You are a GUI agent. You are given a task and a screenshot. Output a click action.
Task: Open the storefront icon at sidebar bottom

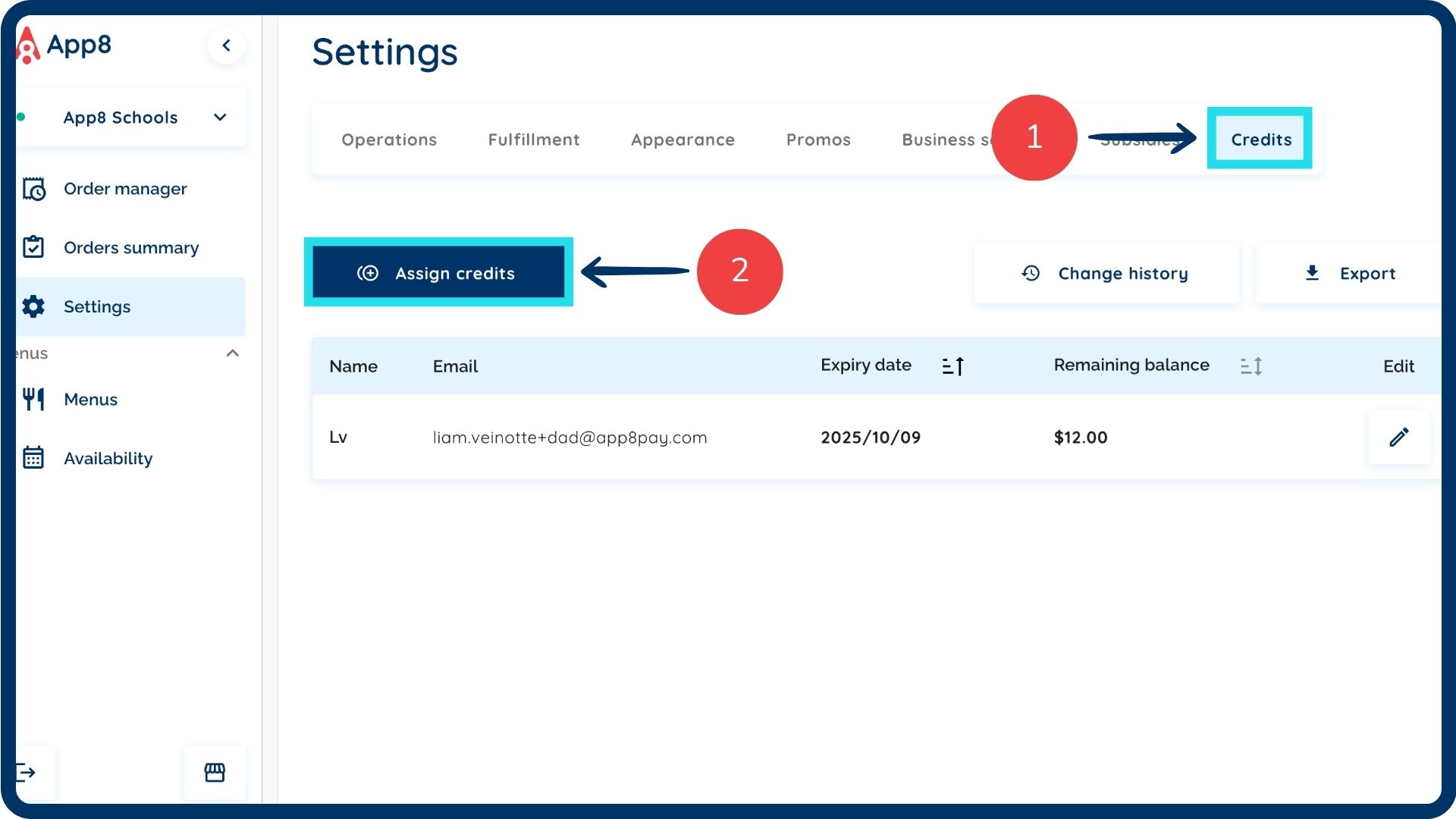tap(215, 772)
